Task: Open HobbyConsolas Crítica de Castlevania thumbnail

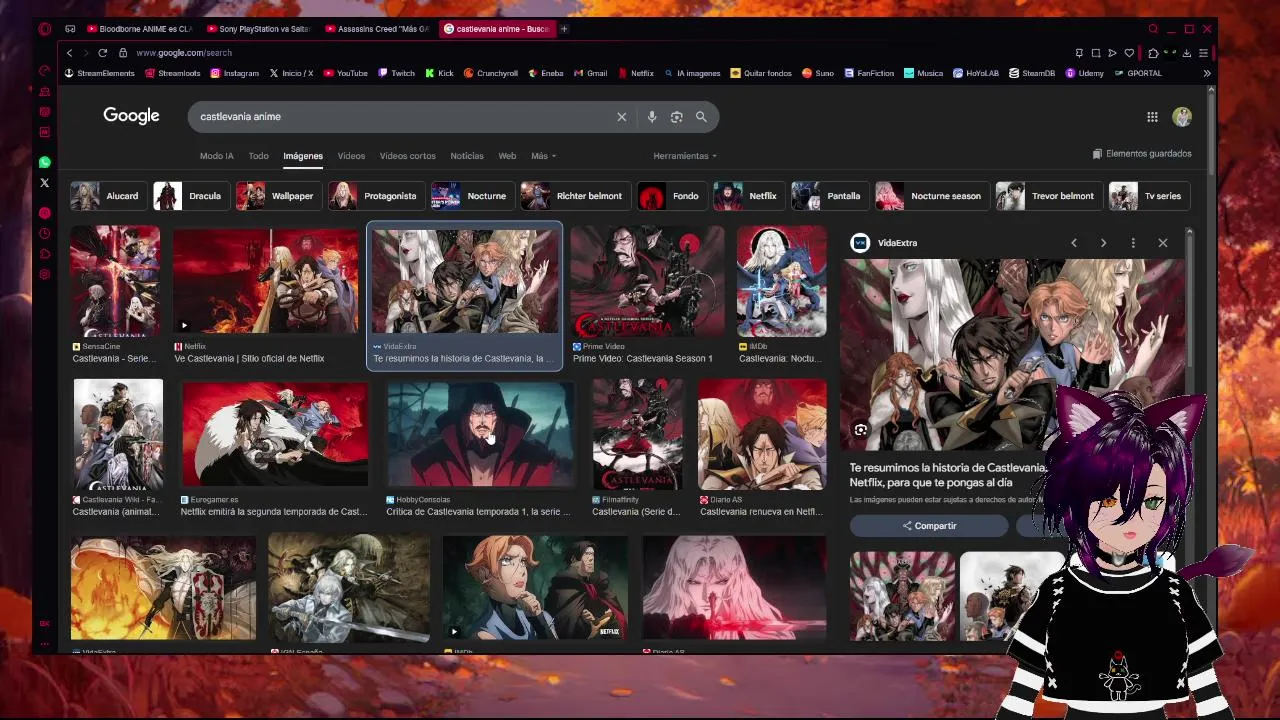Action: (480, 435)
